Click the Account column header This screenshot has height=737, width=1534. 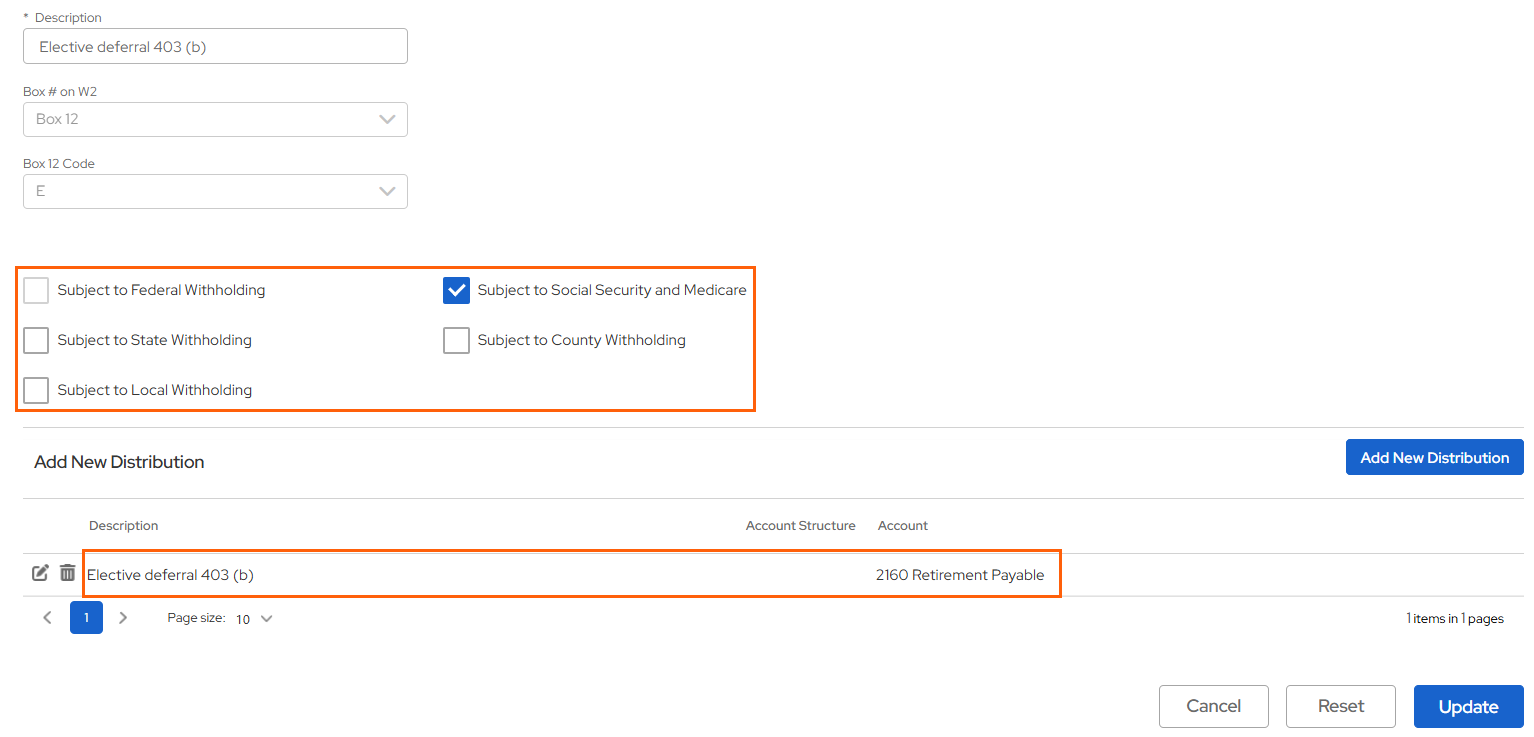[902, 526]
